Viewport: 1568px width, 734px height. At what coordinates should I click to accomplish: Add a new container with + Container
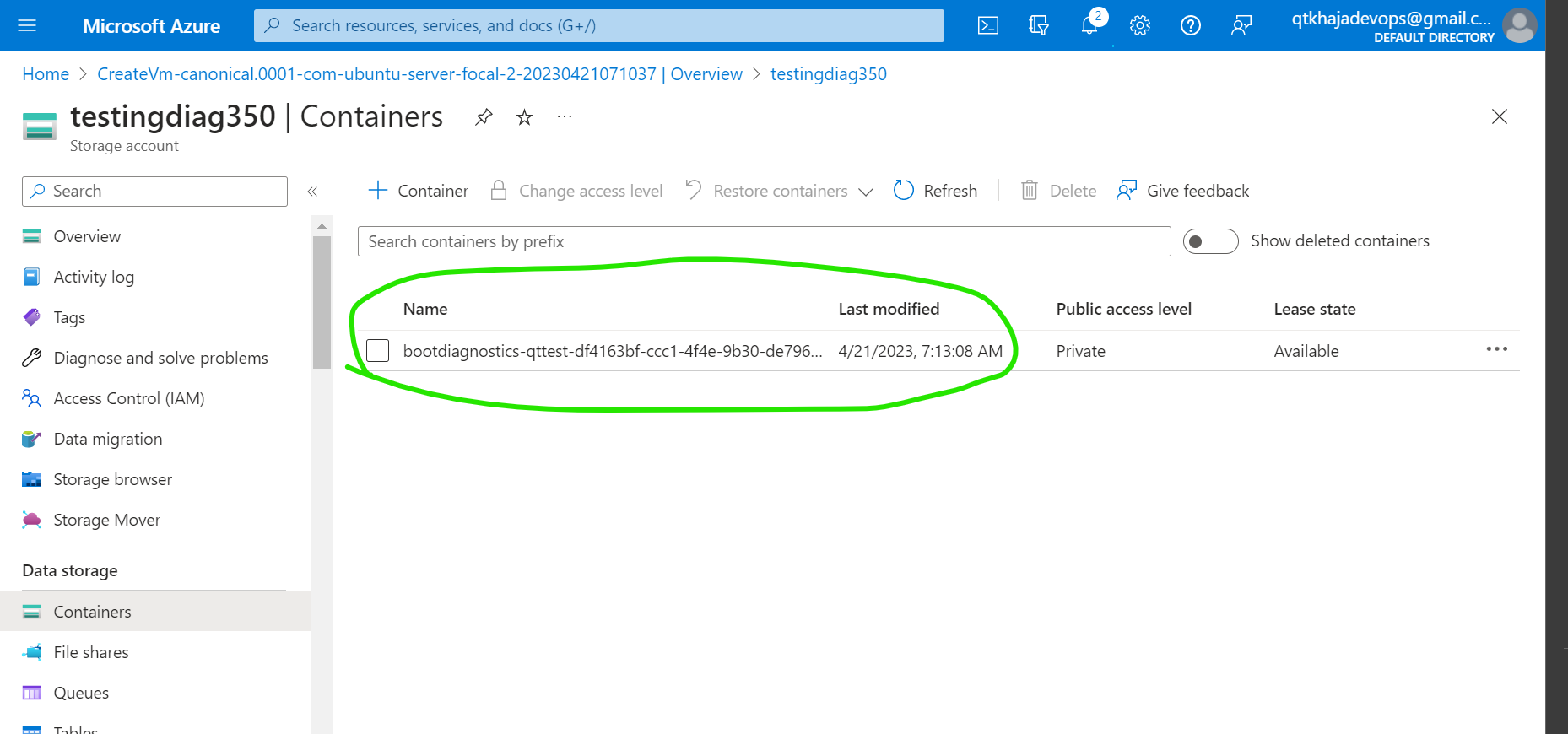[x=418, y=191]
